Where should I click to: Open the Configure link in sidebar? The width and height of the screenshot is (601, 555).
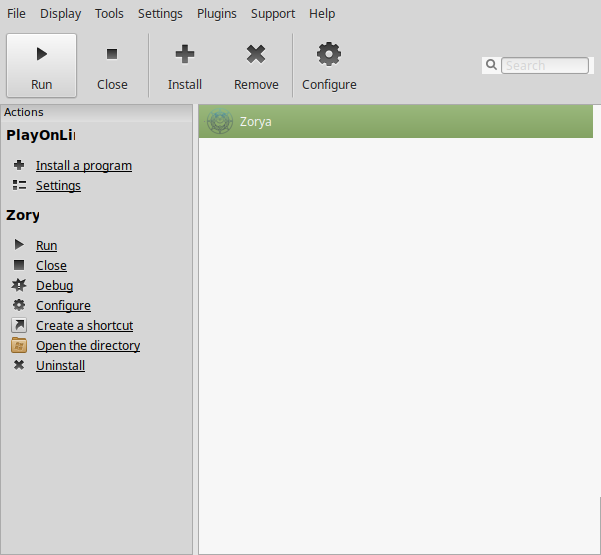click(x=63, y=305)
